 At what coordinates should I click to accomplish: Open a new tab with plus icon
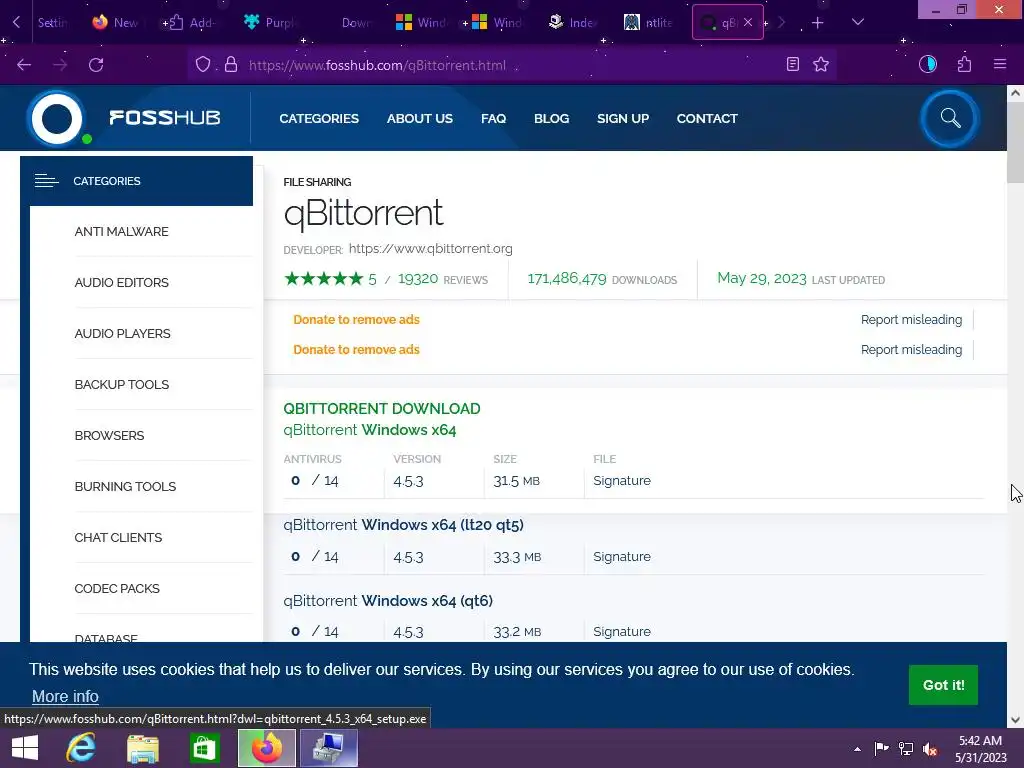818,23
